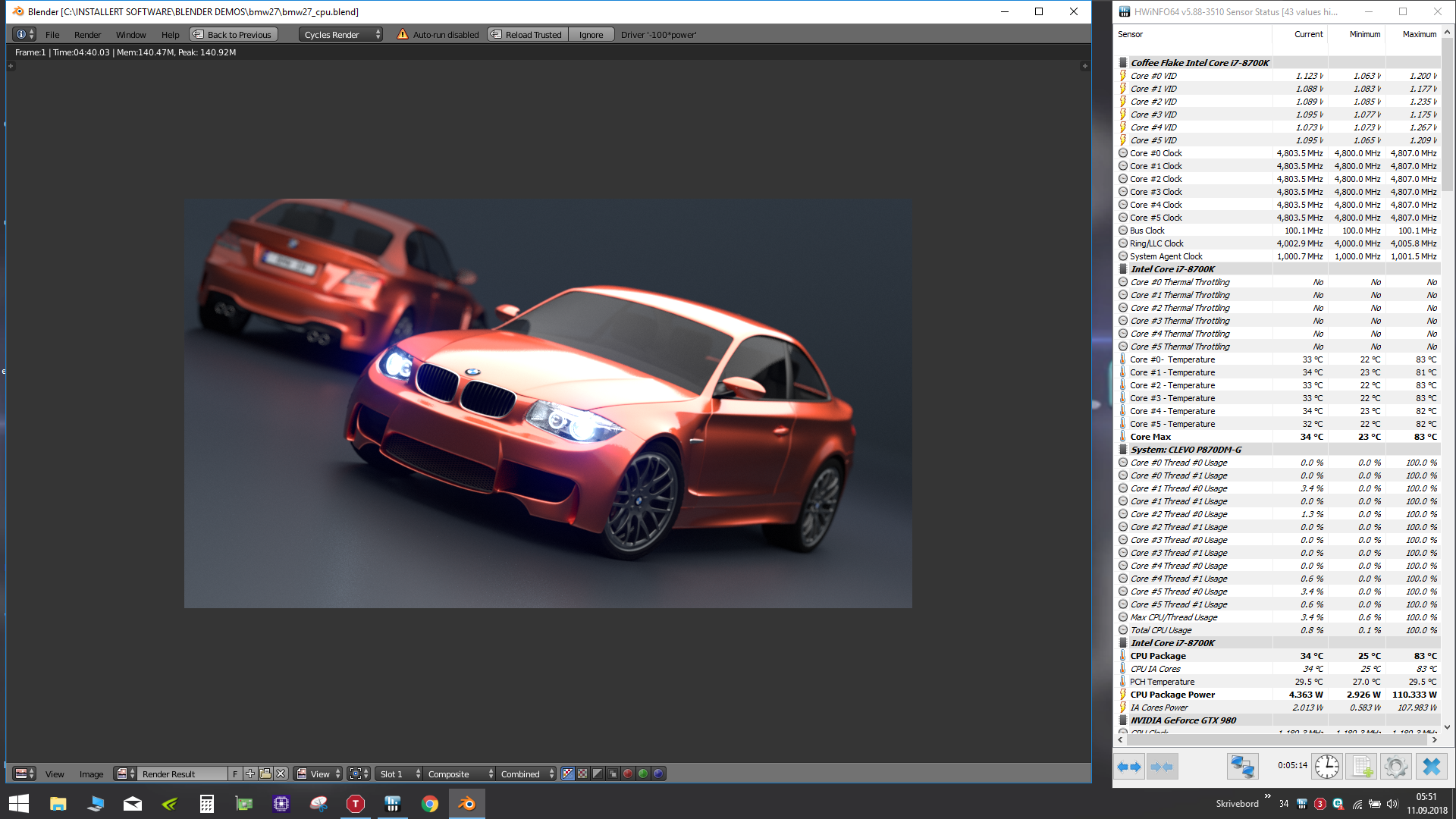Image resolution: width=1456 pixels, height=819 pixels.
Task: Click the Render Result name field
Action: coord(182,773)
